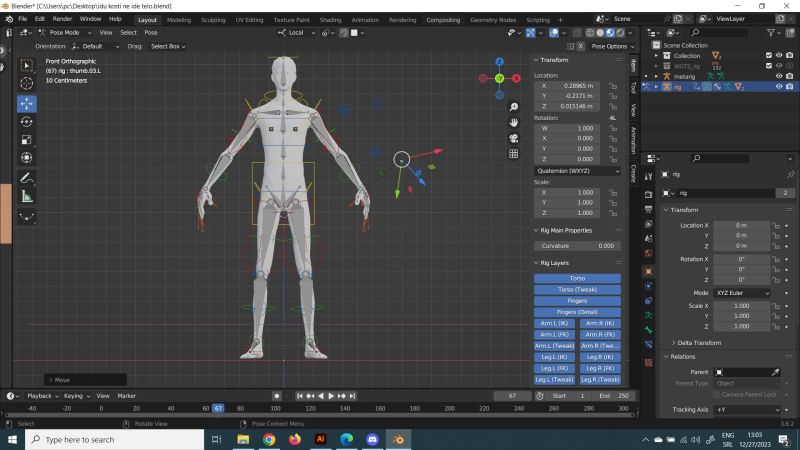Play the animation forward
Image resolution: width=800 pixels, height=450 pixels.
point(331,396)
